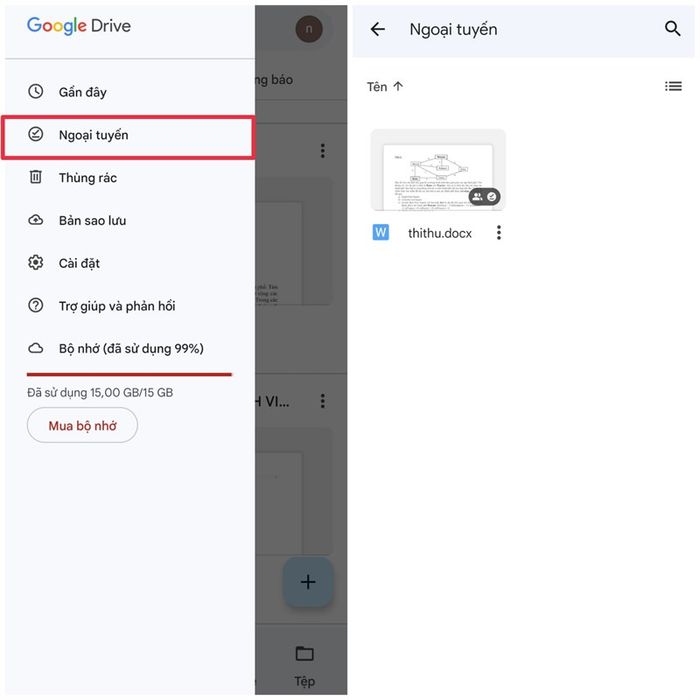The height and width of the screenshot is (700, 700).
Task: Click the clock icon next to Gần đây
Action: tap(36, 92)
